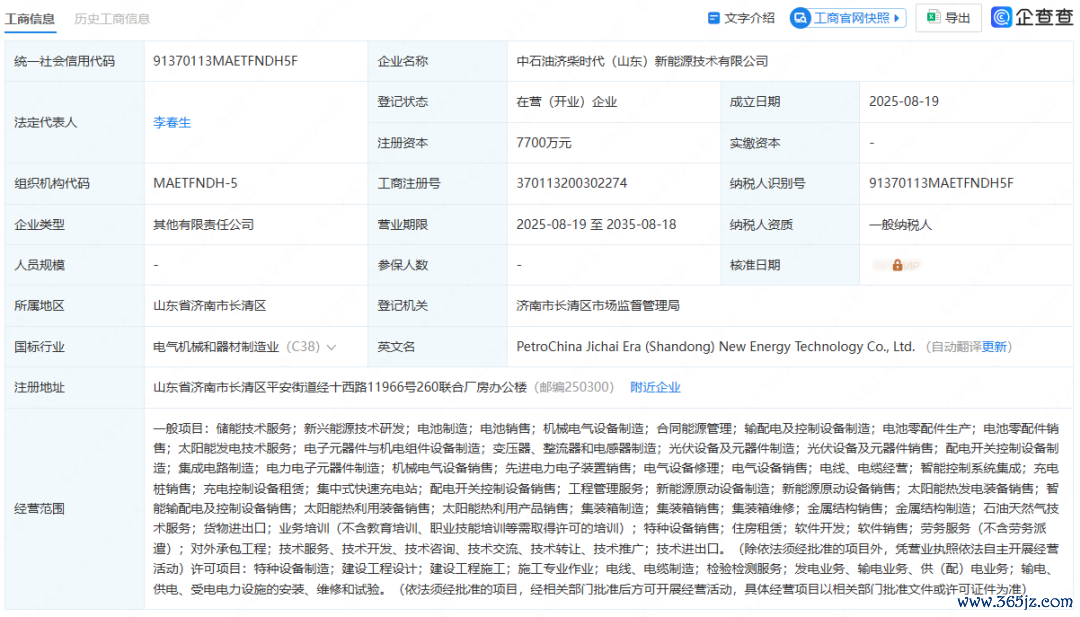1080x617 pixels.
Task: Click region value 山东省济南市长清区
Action: tap(209, 306)
